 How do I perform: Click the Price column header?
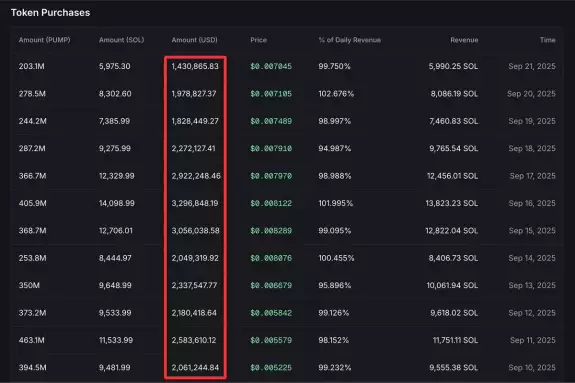(x=259, y=40)
